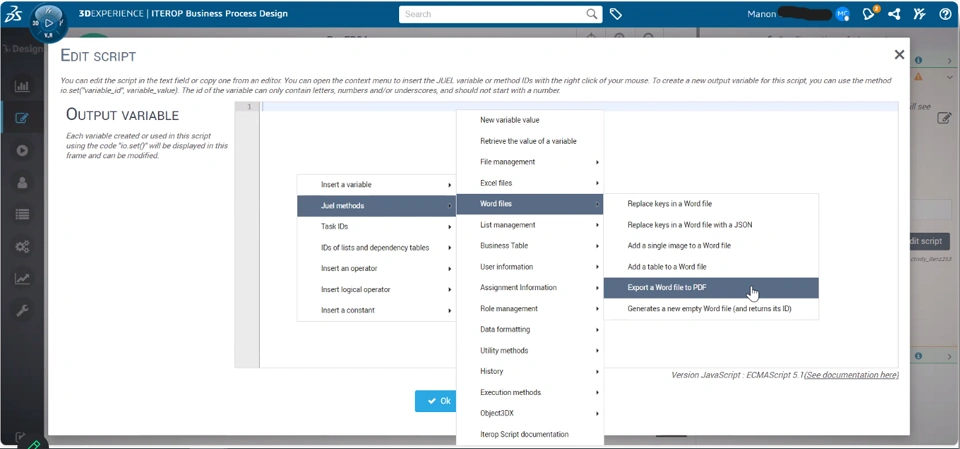960x449 pixels.
Task: Open the help question mark icon
Action: click(945, 14)
